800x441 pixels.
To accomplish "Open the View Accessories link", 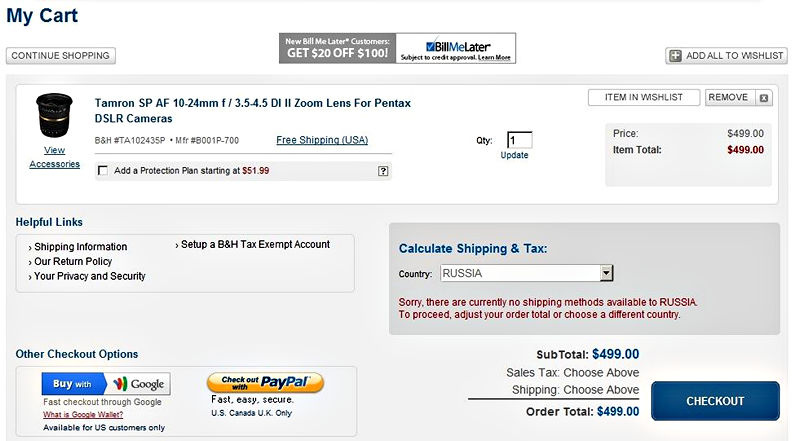I will [54, 157].
